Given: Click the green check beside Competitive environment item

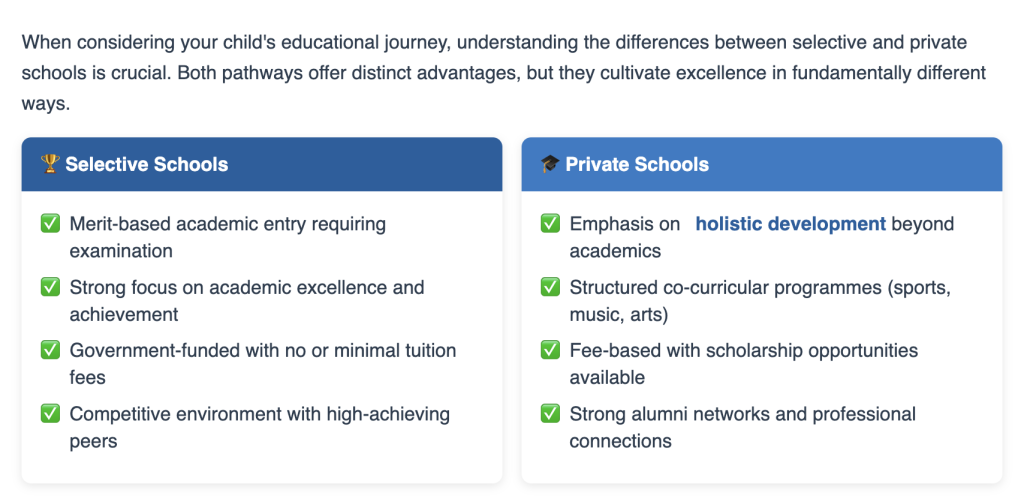Looking at the screenshot, I should 50,413.
